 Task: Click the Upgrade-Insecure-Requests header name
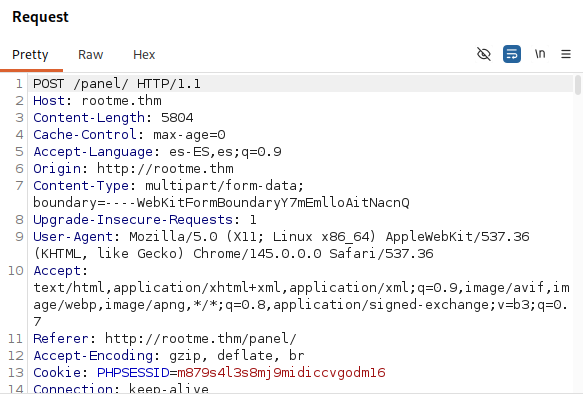pos(133,220)
